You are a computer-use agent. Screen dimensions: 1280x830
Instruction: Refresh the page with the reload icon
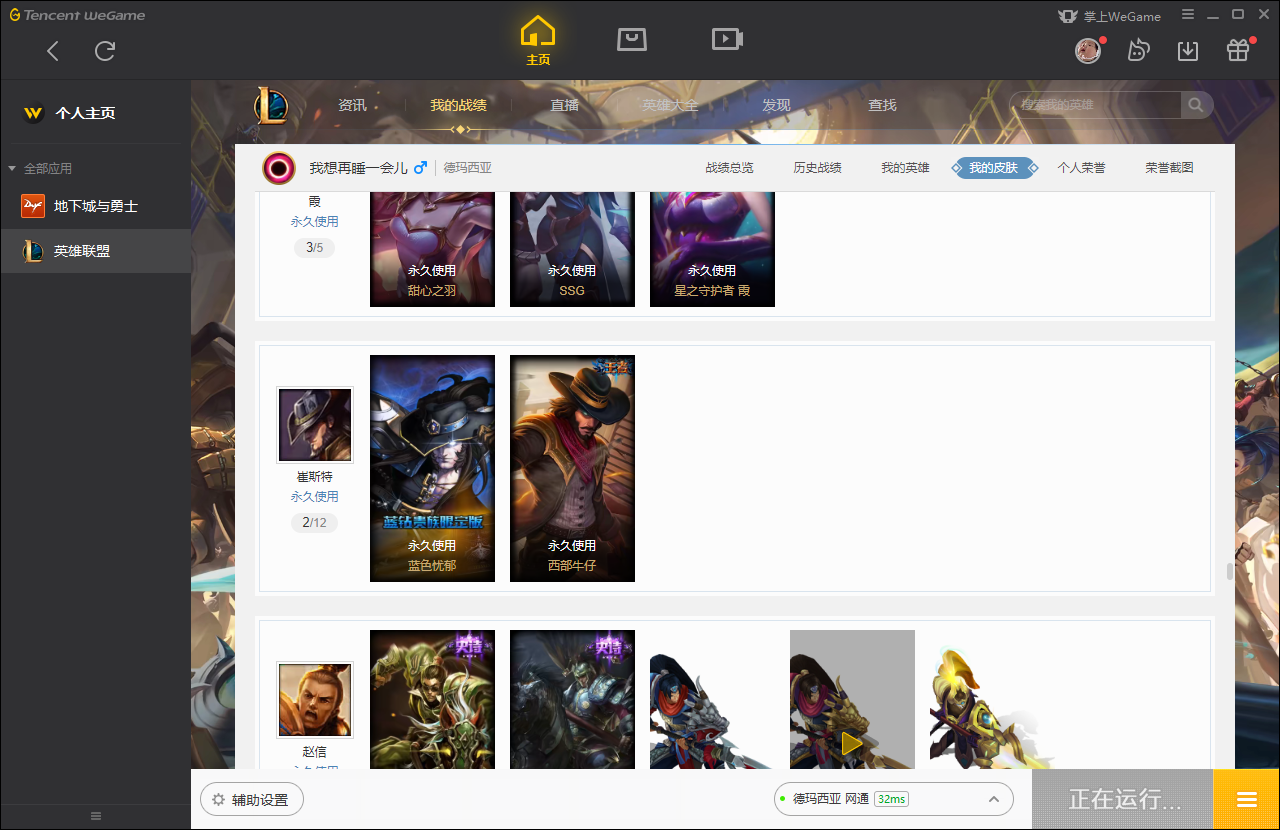click(105, 51)
